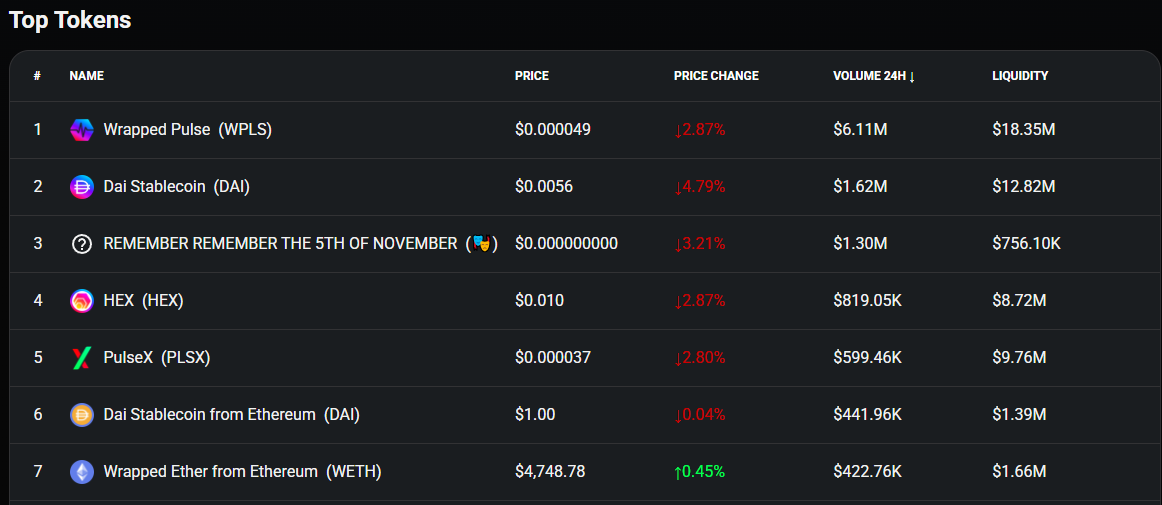The width and height of the screenshot is (1162, 505).
Task: Open Wrapped Ether from Ethereum (WETH) link
Action: click(x=242, y=472)
